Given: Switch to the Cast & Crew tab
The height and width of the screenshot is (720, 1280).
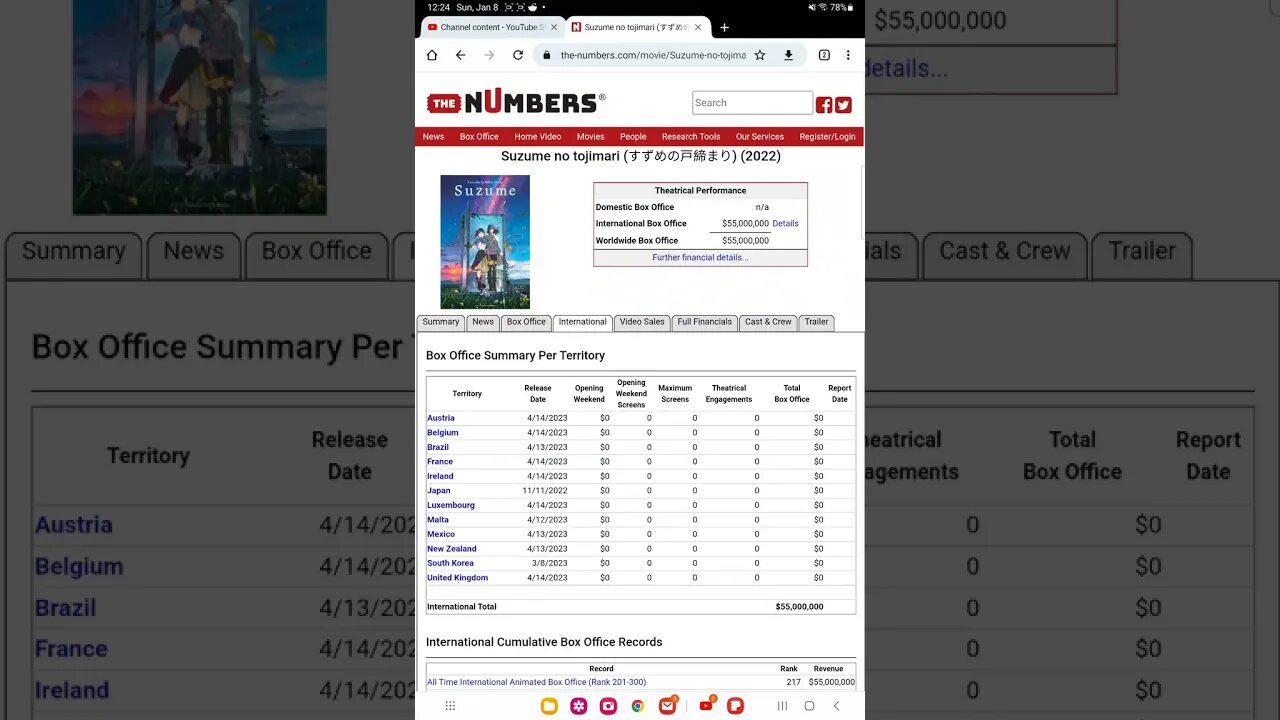Looking at the screenshot, I should [x=768, y=322].
